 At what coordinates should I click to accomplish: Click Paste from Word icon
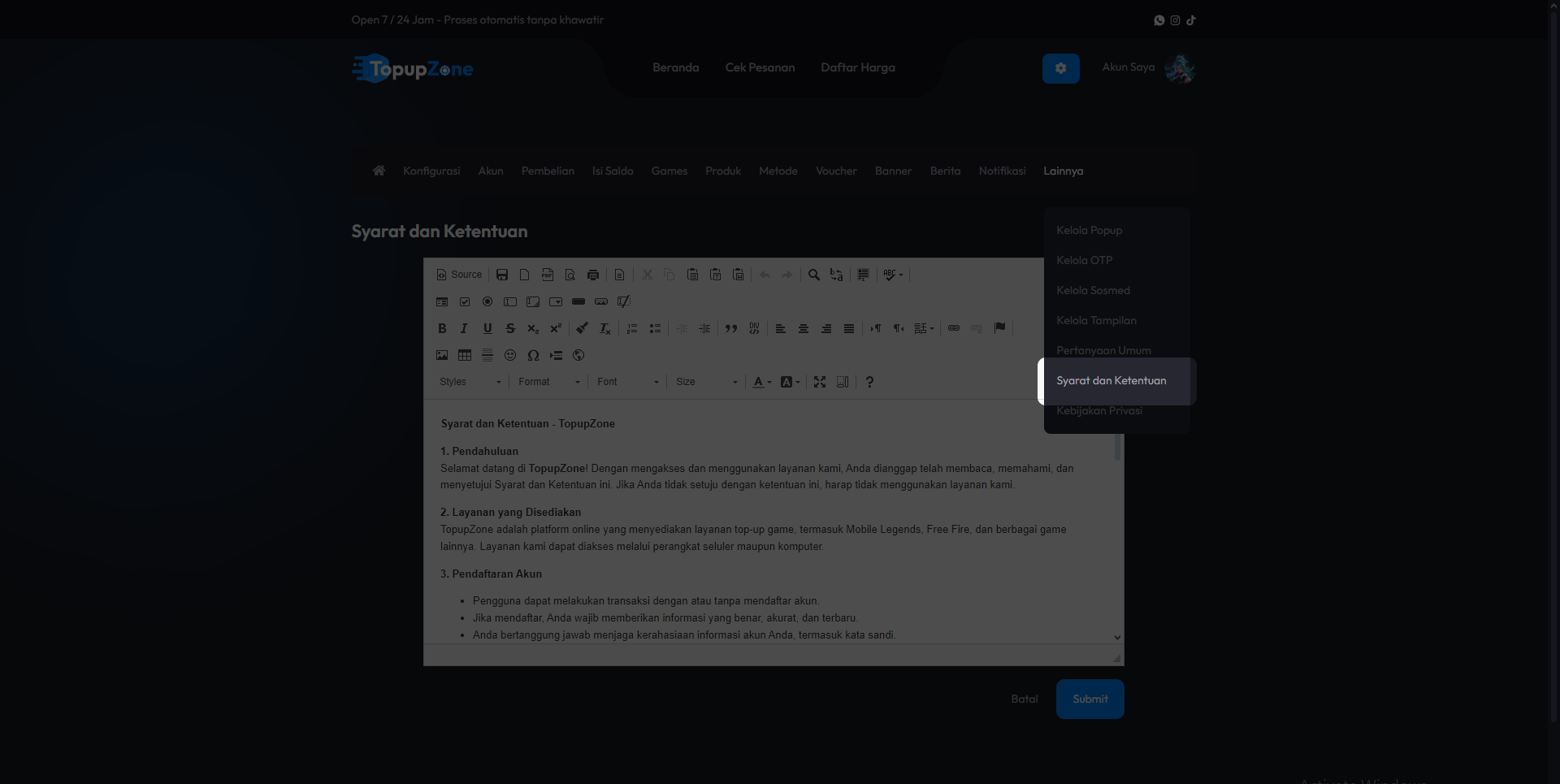pos(739,275)
